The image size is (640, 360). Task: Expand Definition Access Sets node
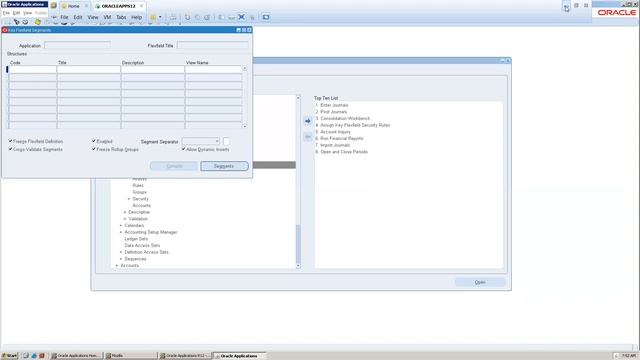[x=121, y=252]
